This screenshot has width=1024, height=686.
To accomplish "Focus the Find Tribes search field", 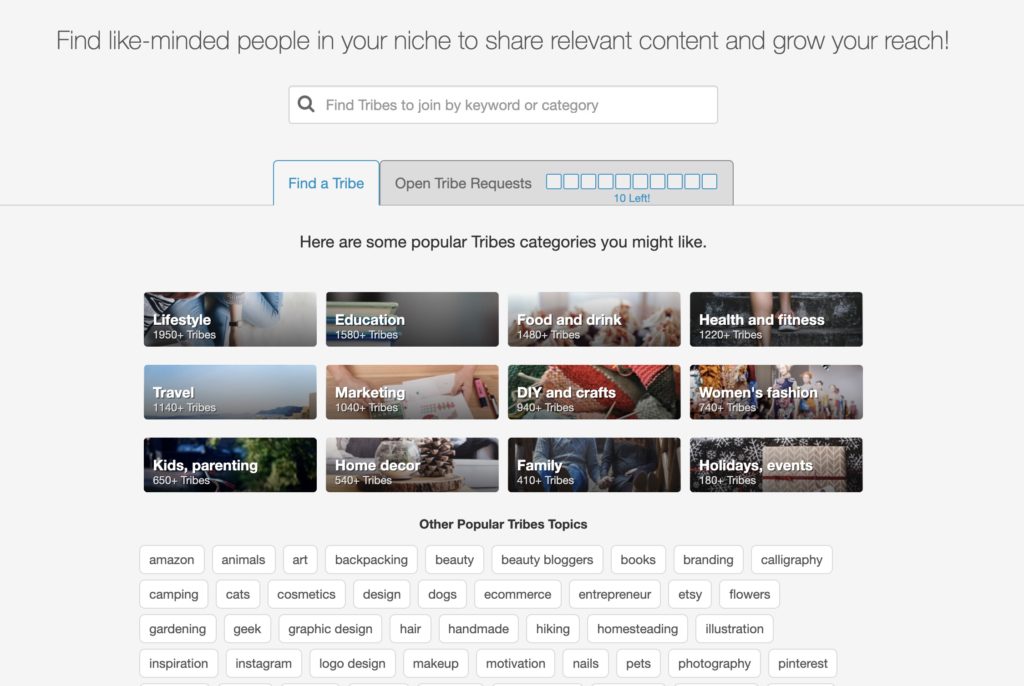I will [x=503, y=105].
